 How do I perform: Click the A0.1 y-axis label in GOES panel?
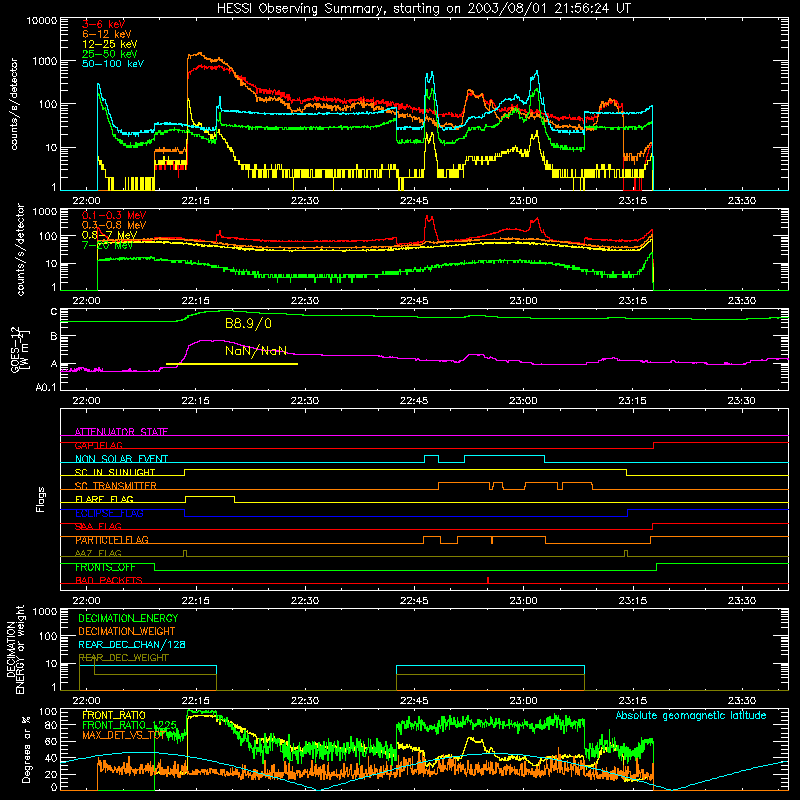[46, 387]
